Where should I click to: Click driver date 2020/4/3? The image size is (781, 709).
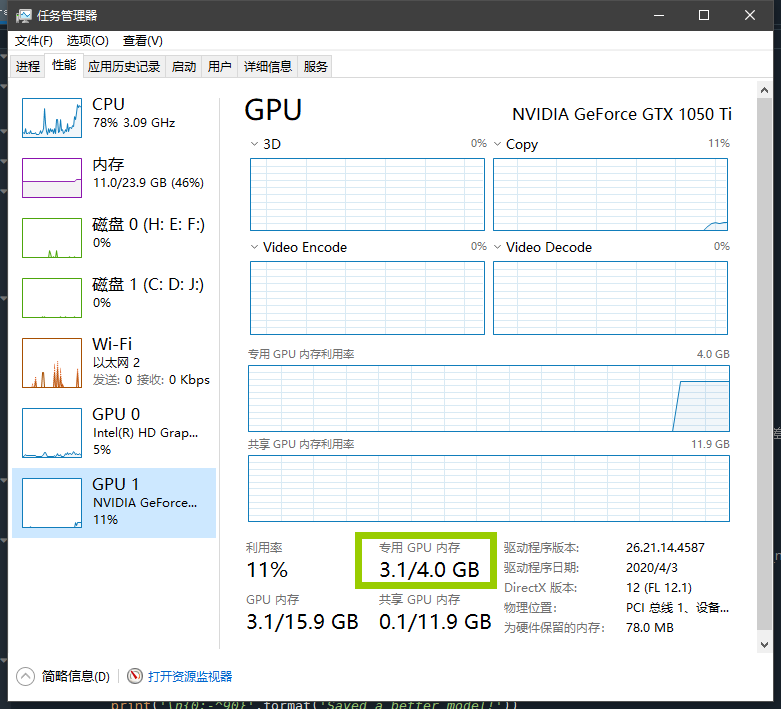651,567
